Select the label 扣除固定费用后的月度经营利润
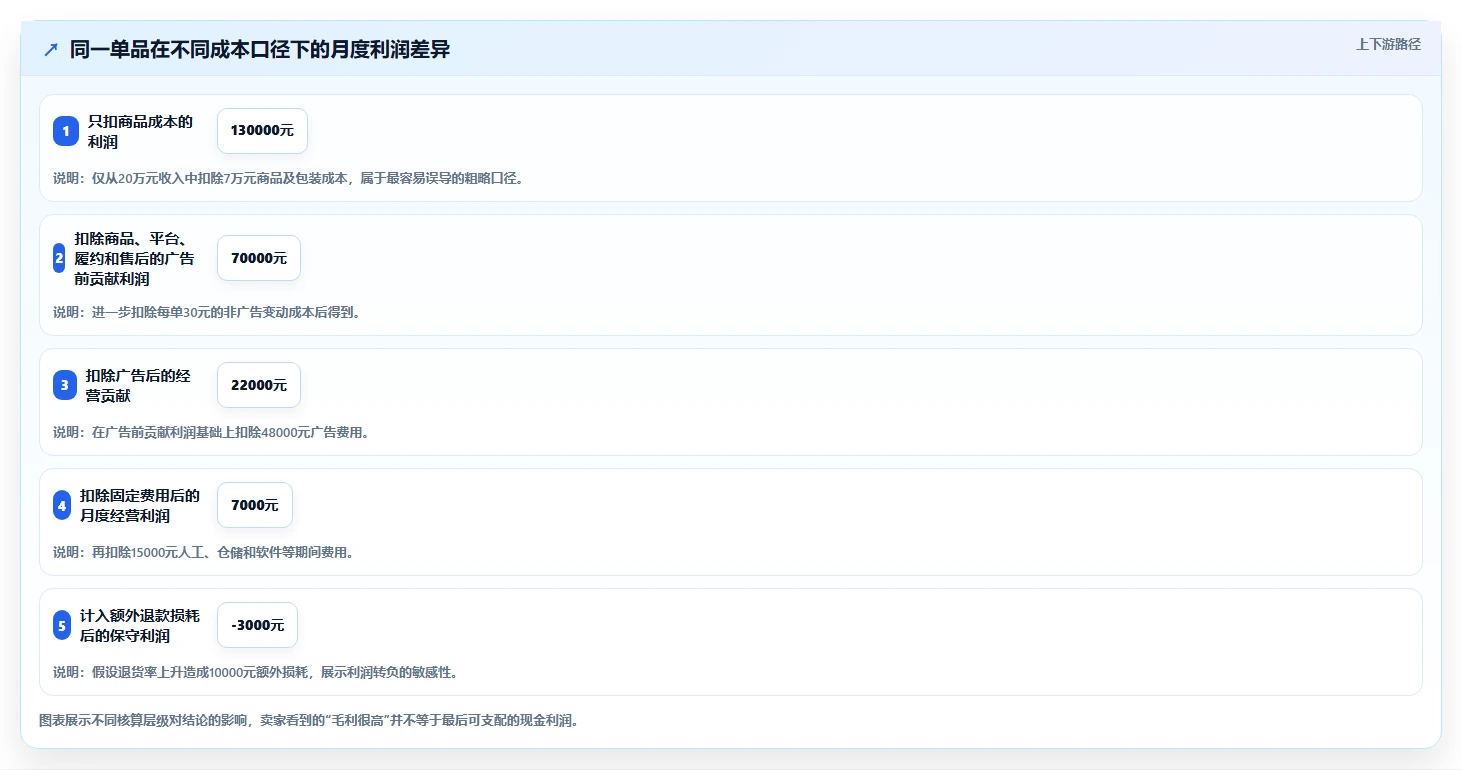The height and width of the screenshot is (770, 1462). (x=140, y=505)
